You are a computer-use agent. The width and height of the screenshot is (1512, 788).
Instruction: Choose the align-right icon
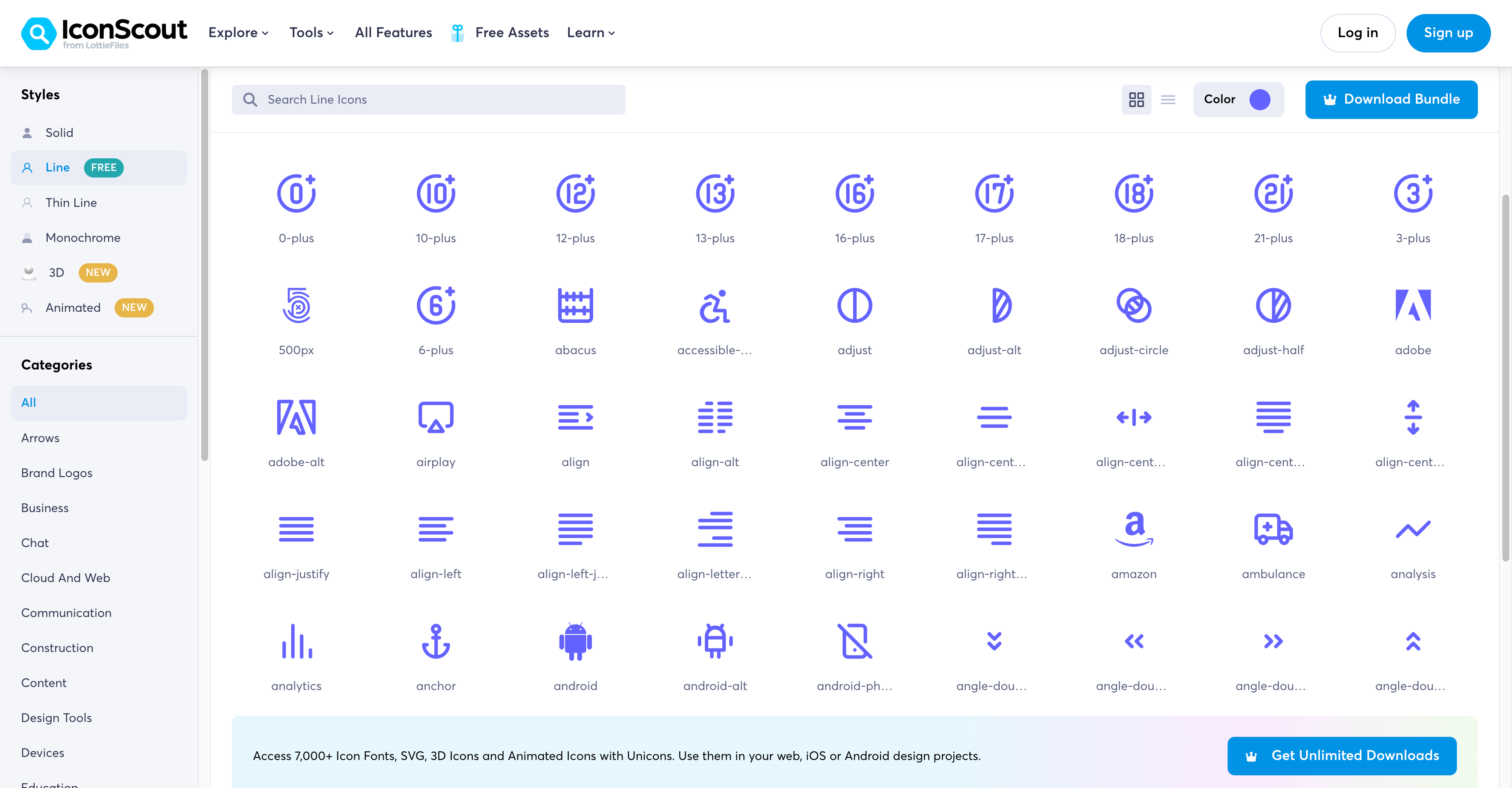coord(854,529)
